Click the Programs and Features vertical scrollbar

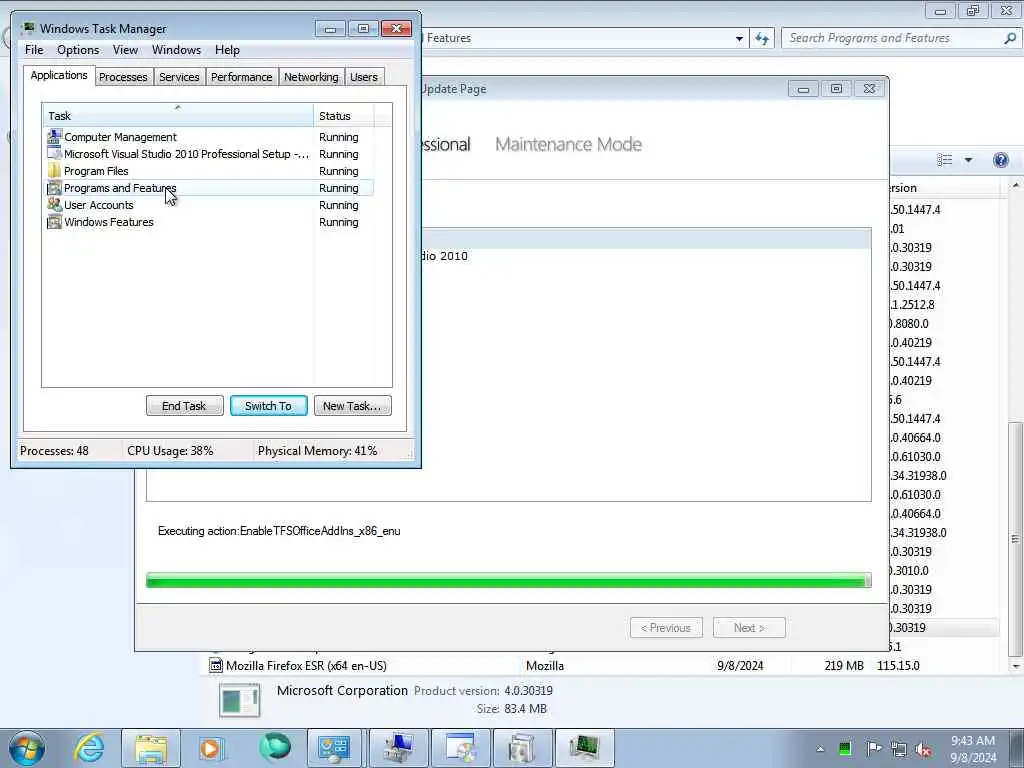click(x=1015, y=539)
